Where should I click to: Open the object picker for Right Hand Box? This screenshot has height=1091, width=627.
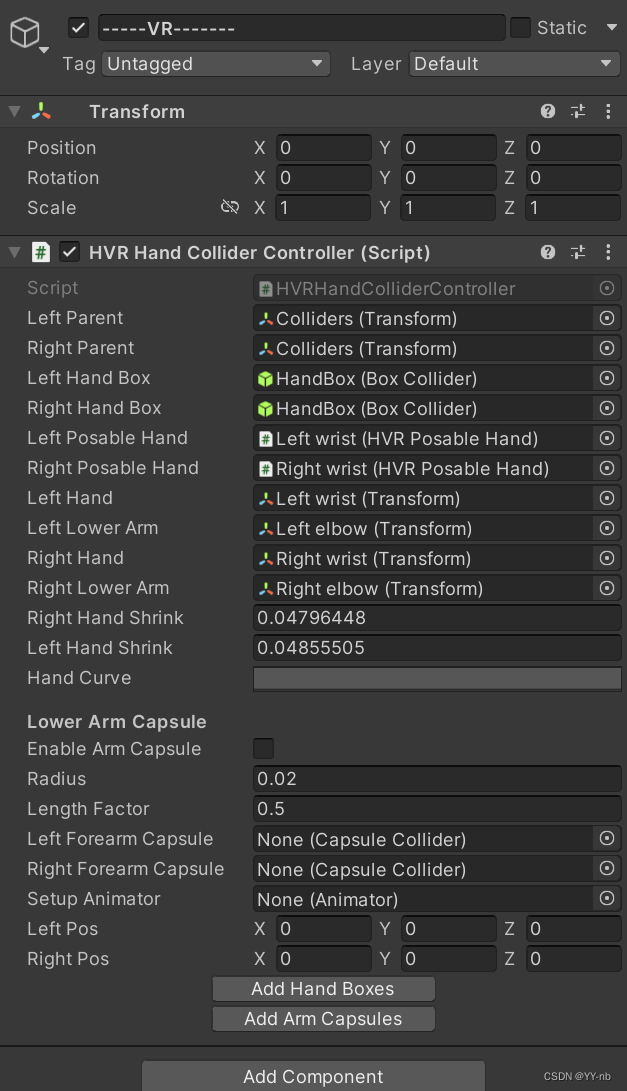tap(608, 408)
